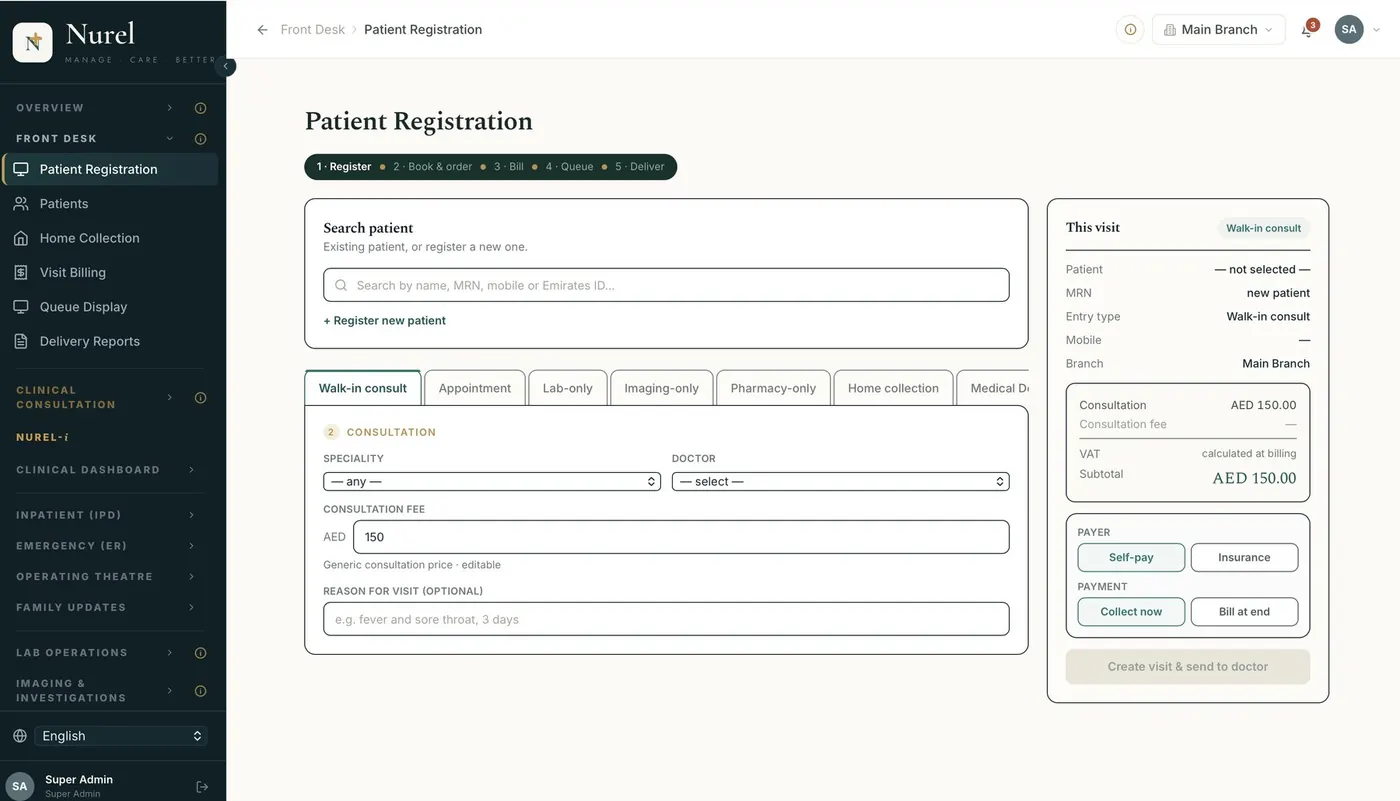Screen dimensions: 1400x801
Task: Click Create visit & send to doctor
Action: point(1188,667)
